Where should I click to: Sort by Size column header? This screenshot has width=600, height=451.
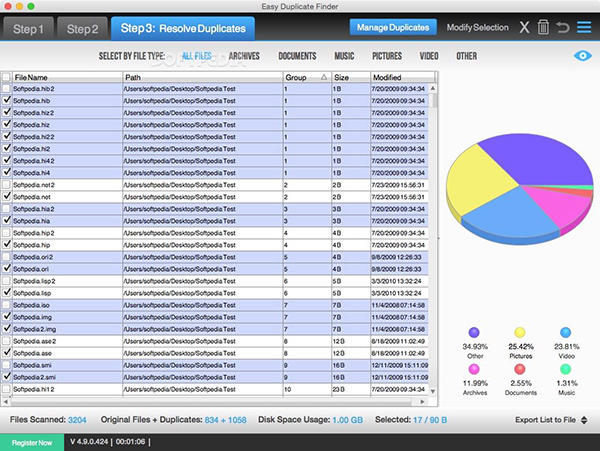pyautogui.click(x=351, y=77)
